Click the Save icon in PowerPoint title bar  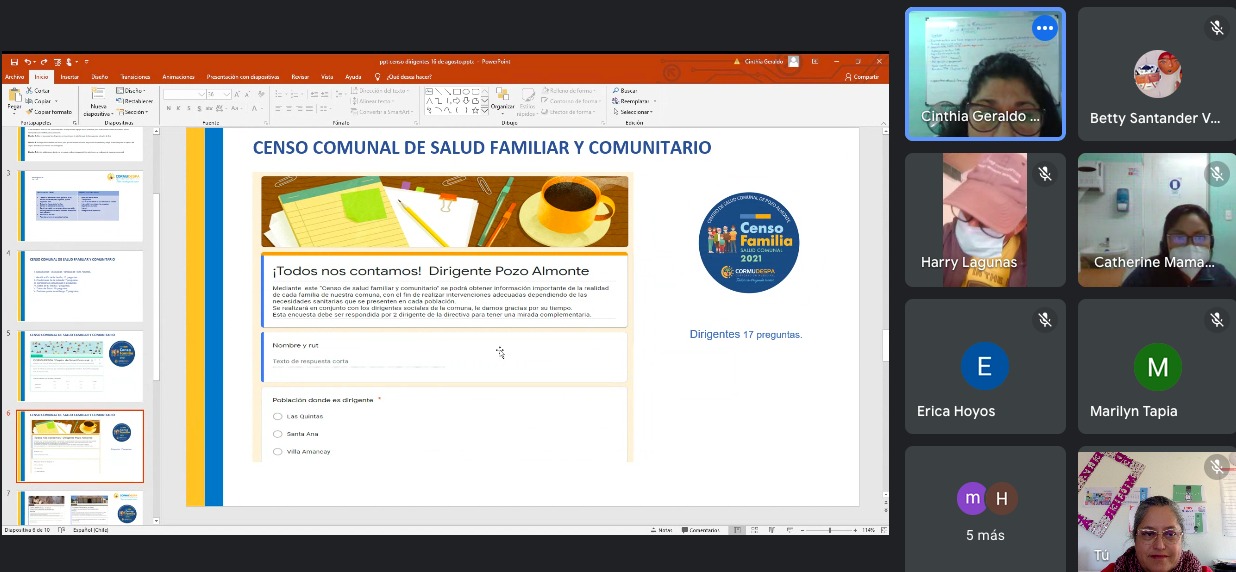(x=14, y=62)
